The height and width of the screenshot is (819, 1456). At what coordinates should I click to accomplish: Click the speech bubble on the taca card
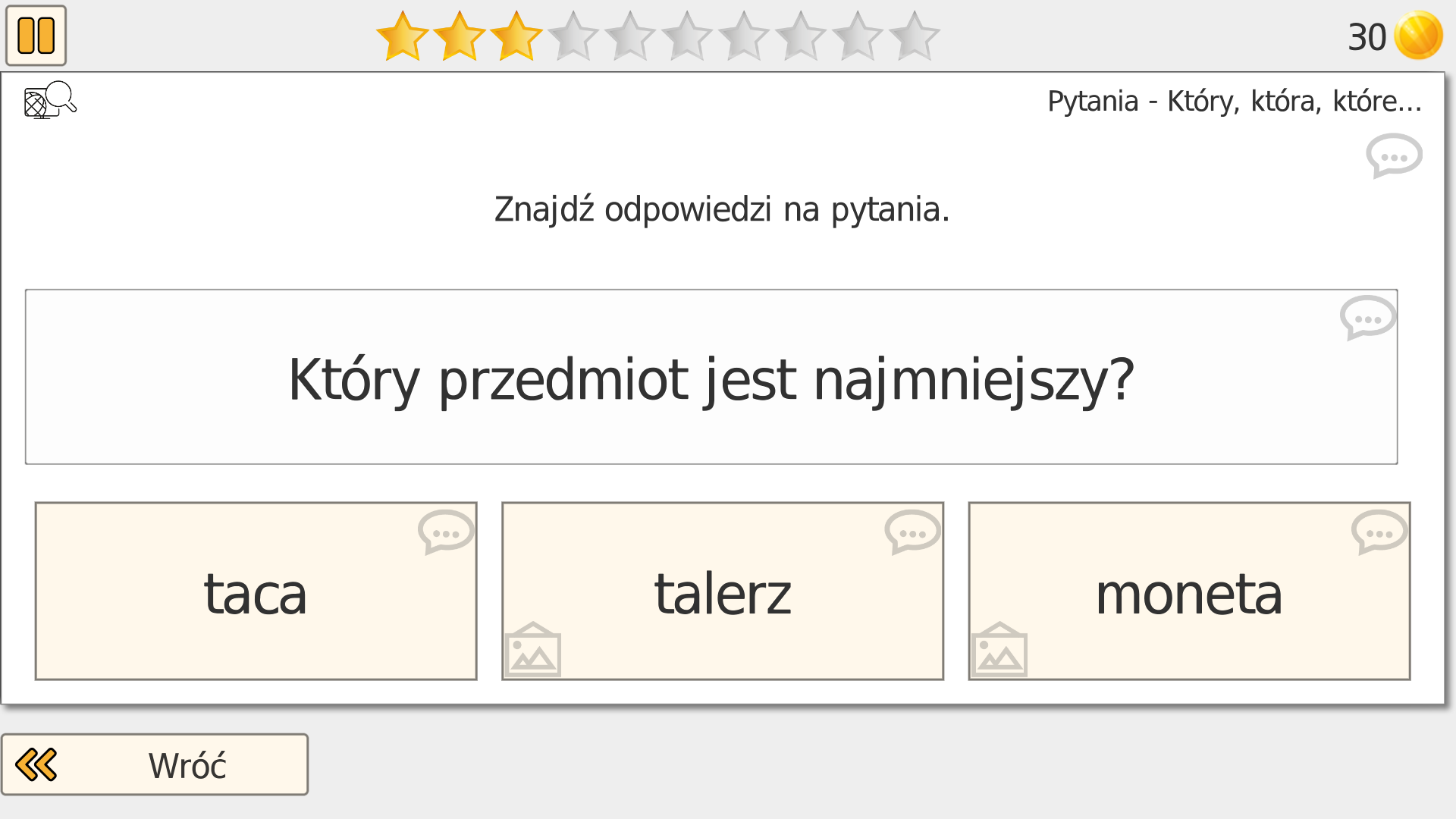click(445, 533)
